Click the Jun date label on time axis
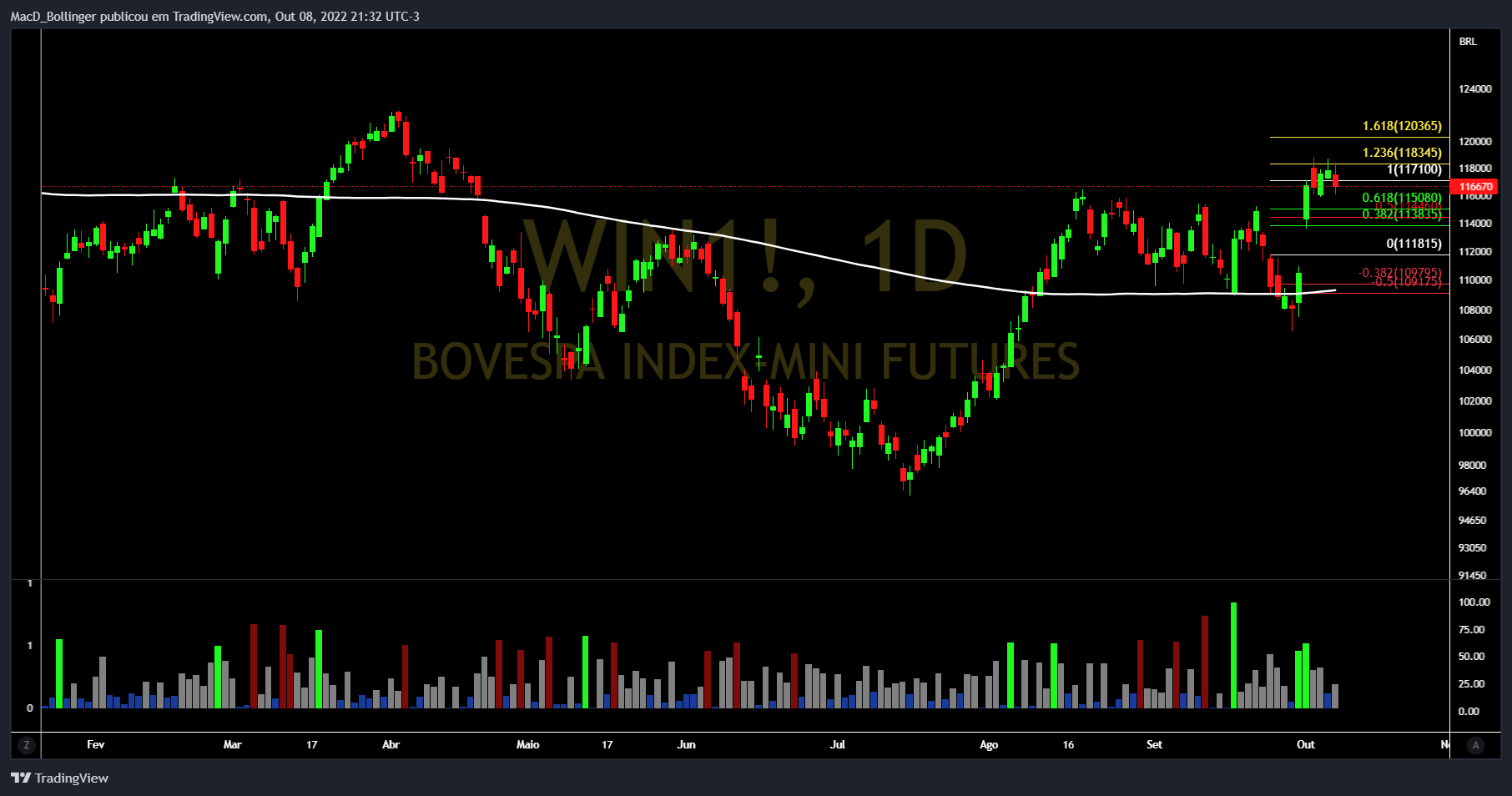Image resolution: width=1512 pixels, height=796 pixels. click(686, 745)
